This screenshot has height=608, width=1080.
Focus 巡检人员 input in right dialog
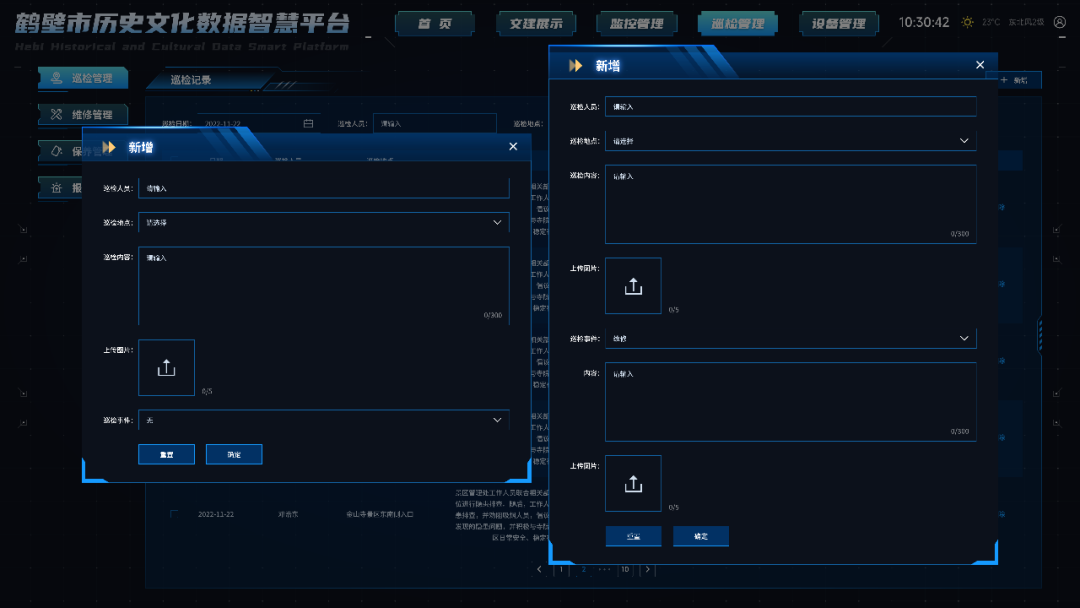[x=791, y=106]
